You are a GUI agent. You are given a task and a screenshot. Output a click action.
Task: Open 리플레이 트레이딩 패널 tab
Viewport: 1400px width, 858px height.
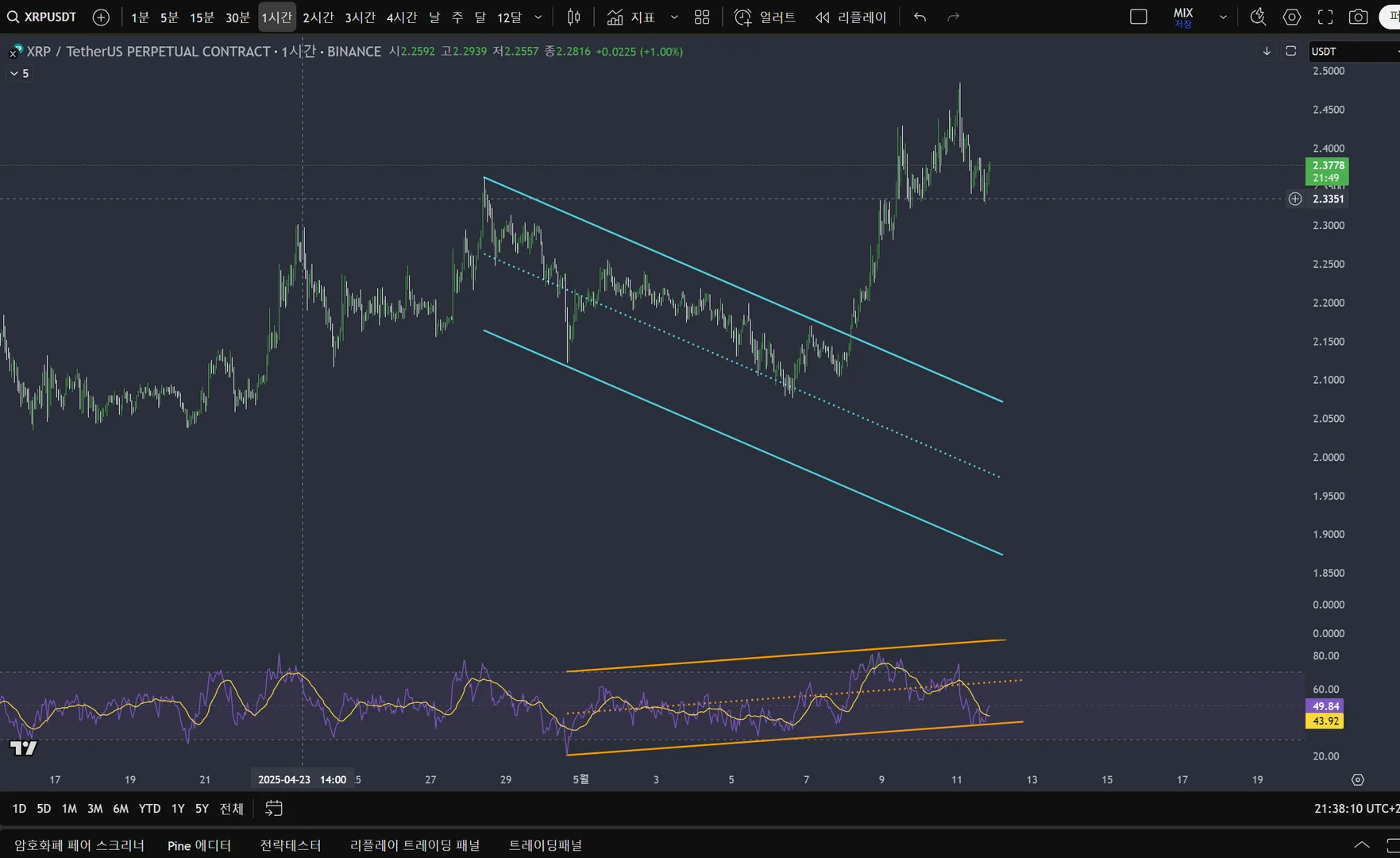[415, 844]
